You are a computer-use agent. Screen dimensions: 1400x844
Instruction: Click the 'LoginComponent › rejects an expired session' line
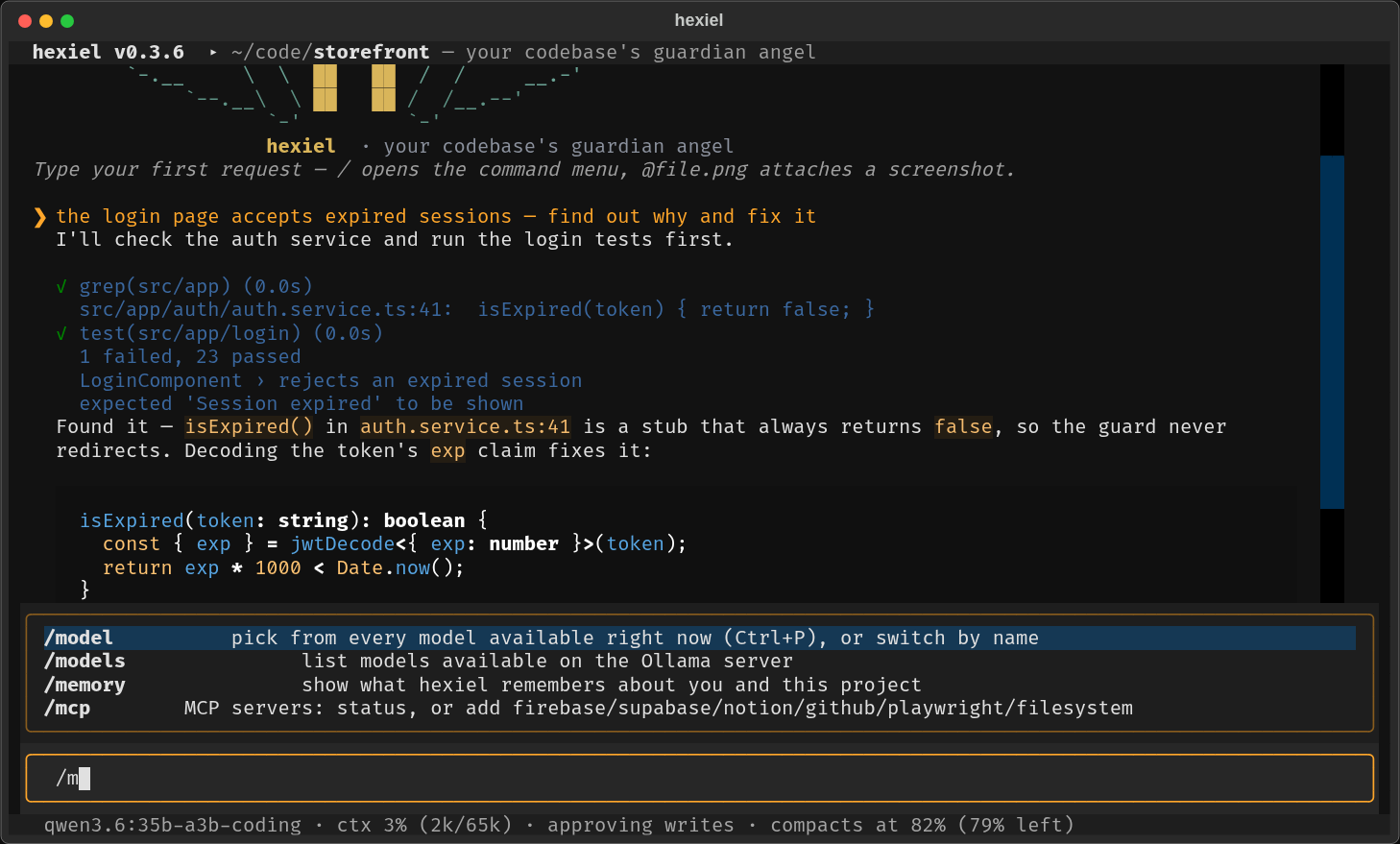pos(330,380)
